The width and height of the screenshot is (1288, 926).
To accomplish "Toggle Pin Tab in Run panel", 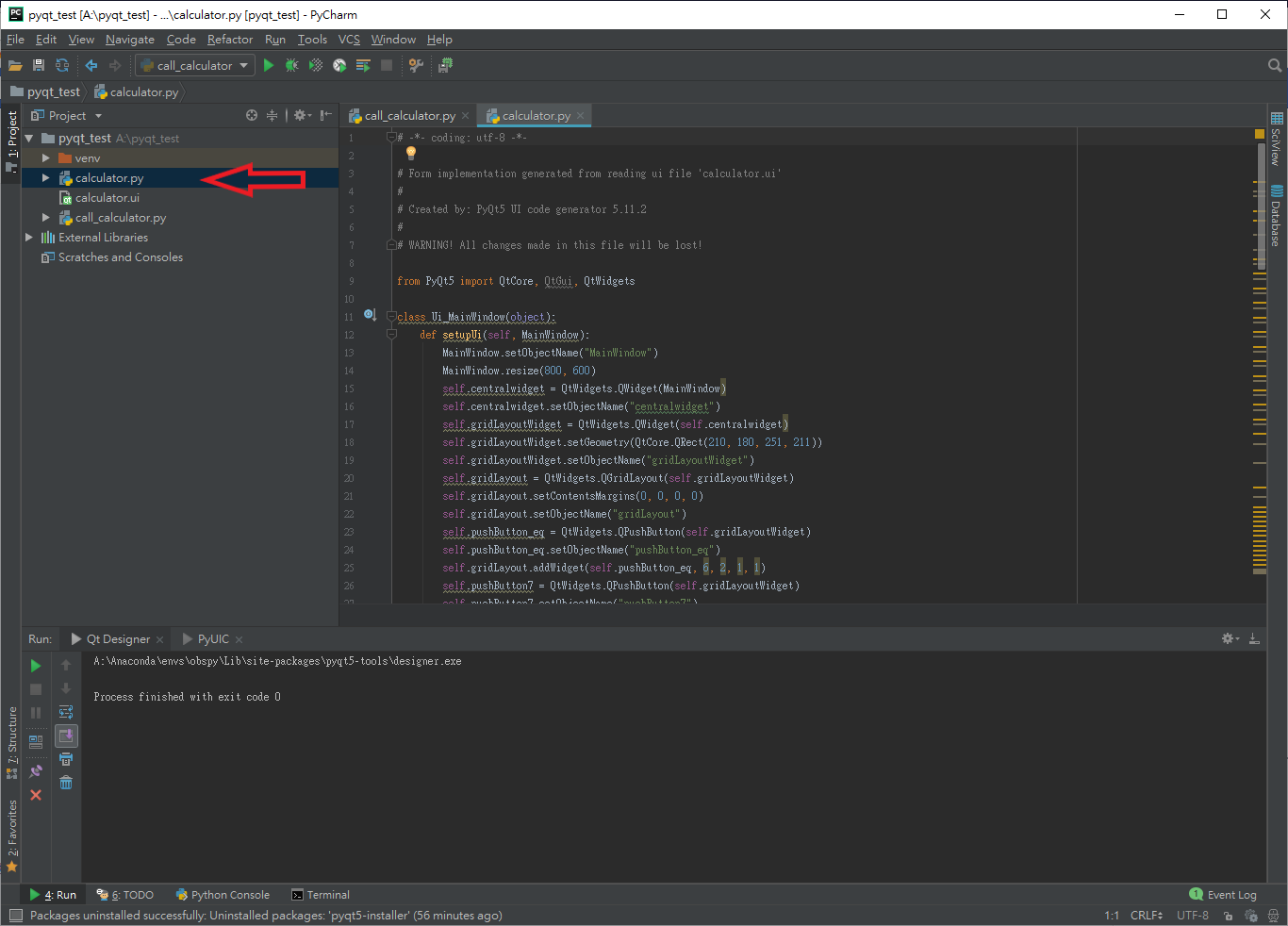I will pos(36,771).
